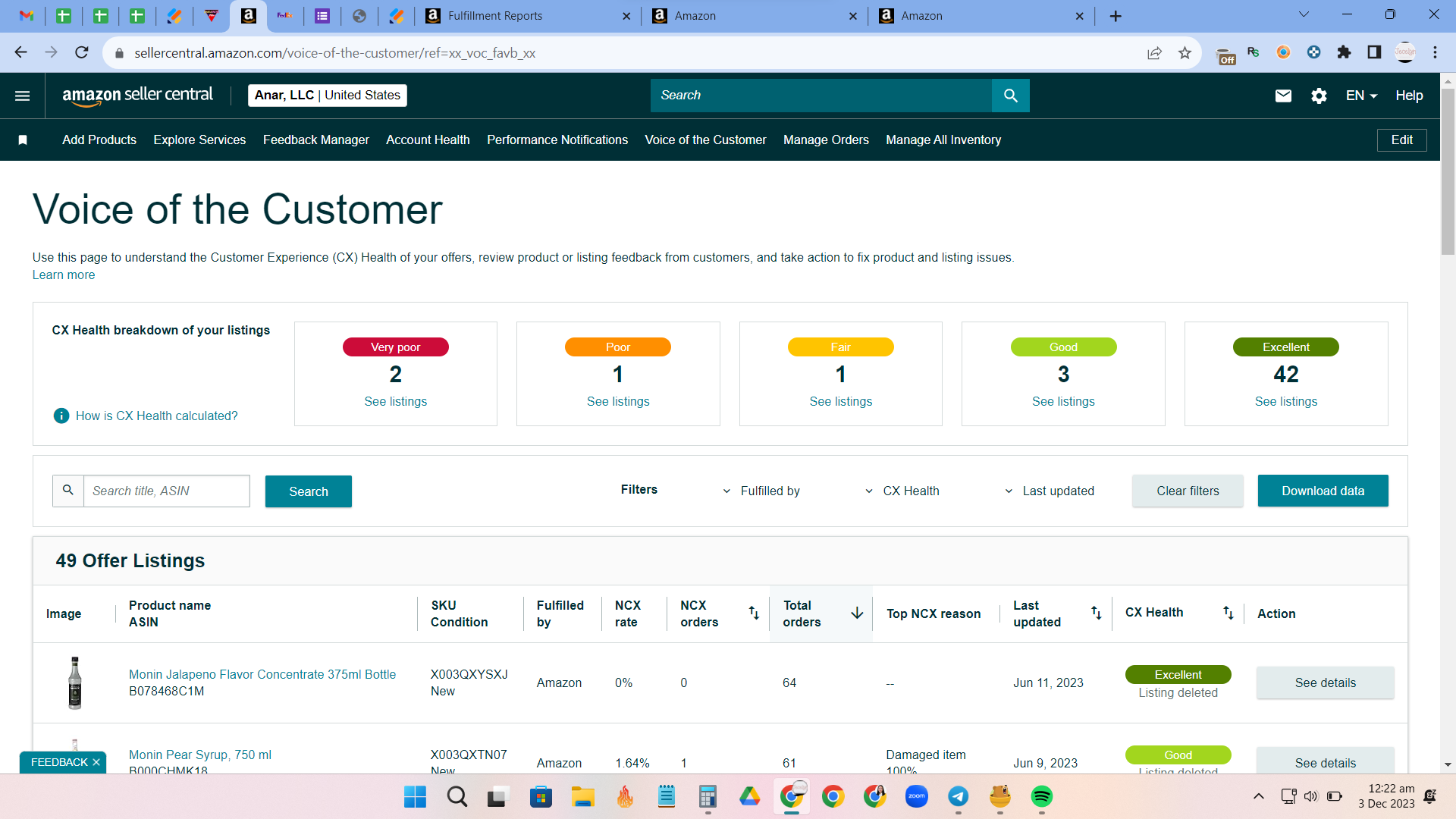Expand the Last updated filter dropdown
Screen dimensions: 1456x819
pos(1050,491)
